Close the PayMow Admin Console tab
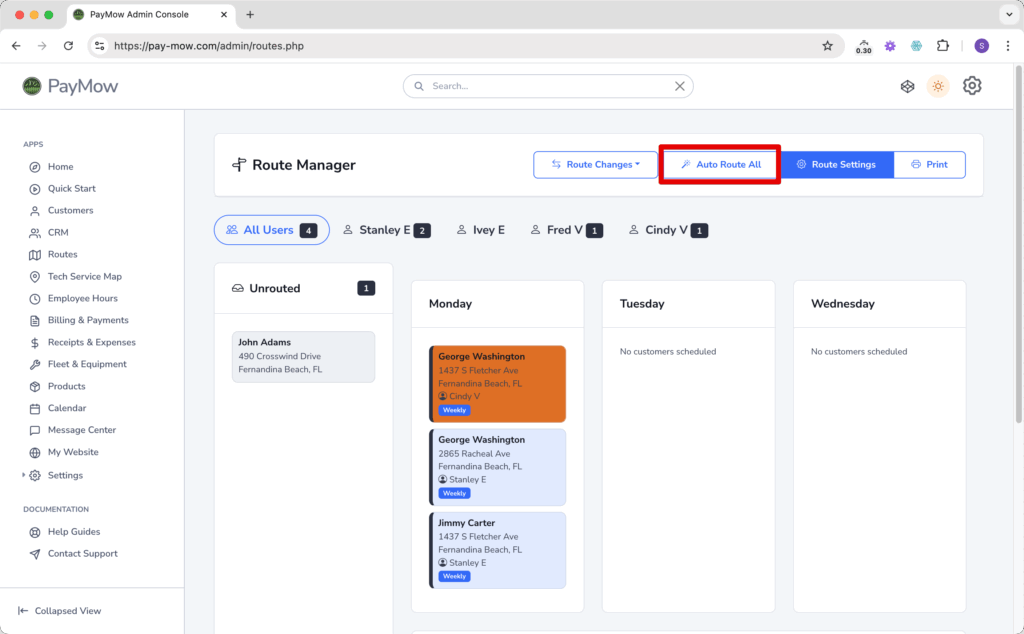This screenshot has height=634, width=1024. tap(223, 14)
